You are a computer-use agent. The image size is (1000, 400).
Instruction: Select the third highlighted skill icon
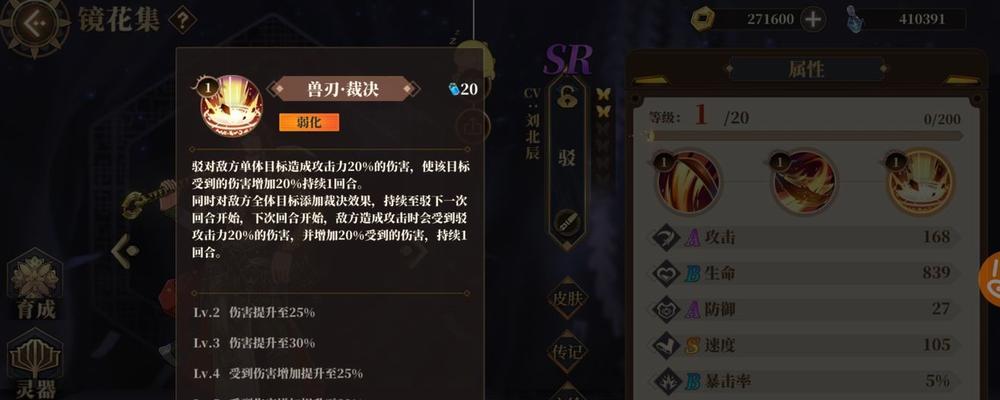click(921, 181)
